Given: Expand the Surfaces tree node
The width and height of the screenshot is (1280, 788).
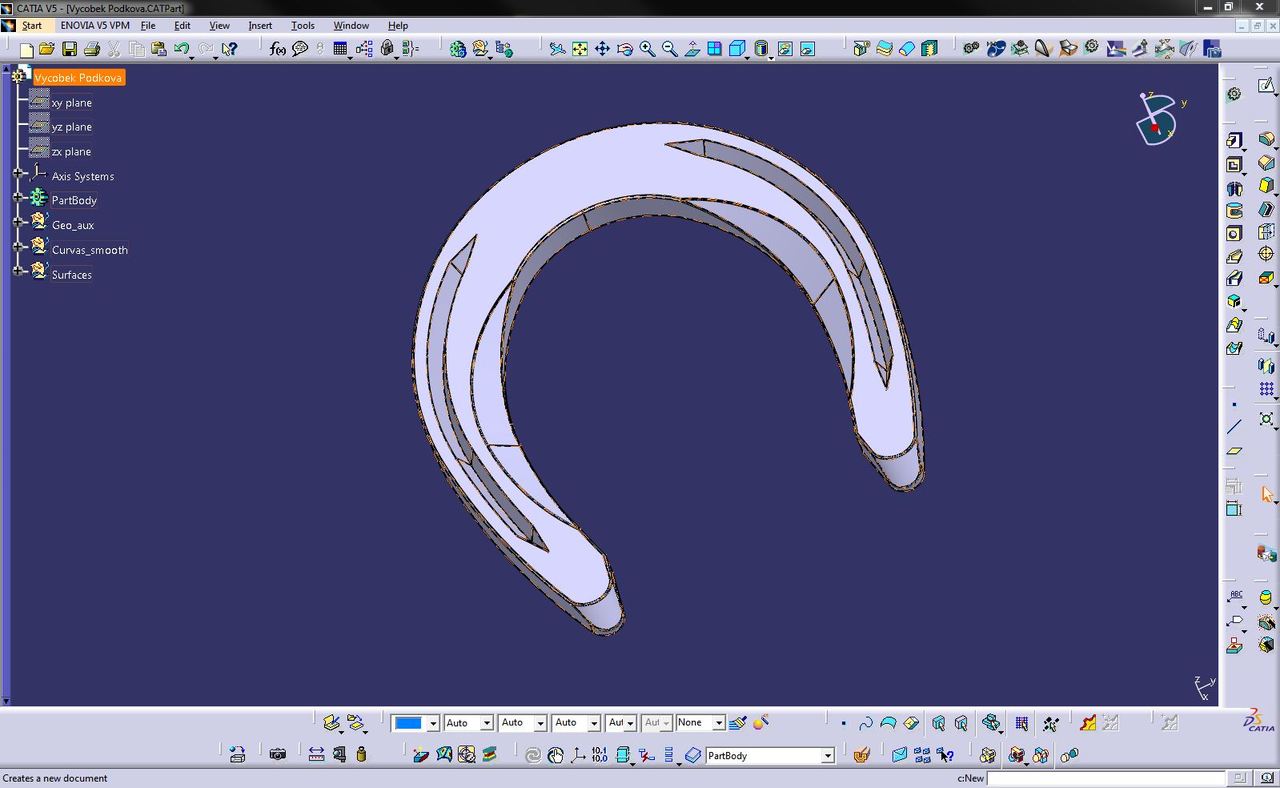Looking at the screenshot, I should 18,271.
